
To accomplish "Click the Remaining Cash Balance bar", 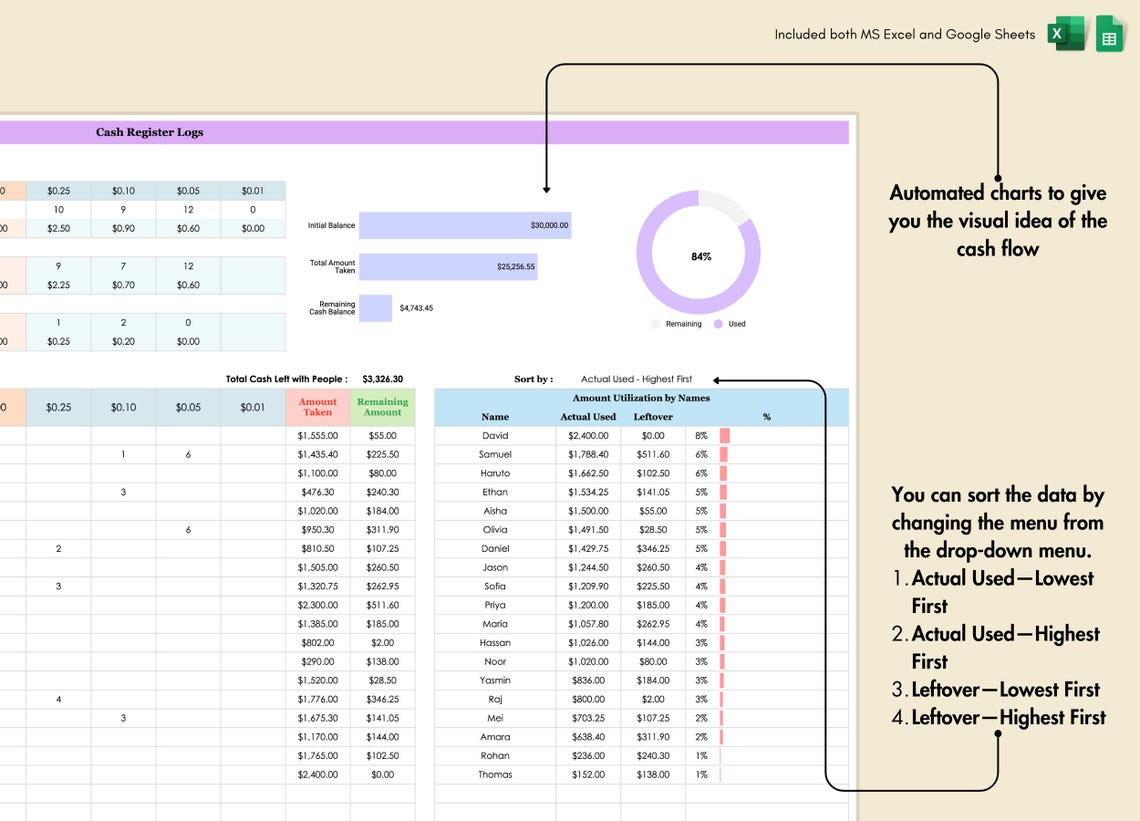I will pyautogui.click(x=375, y=308).
